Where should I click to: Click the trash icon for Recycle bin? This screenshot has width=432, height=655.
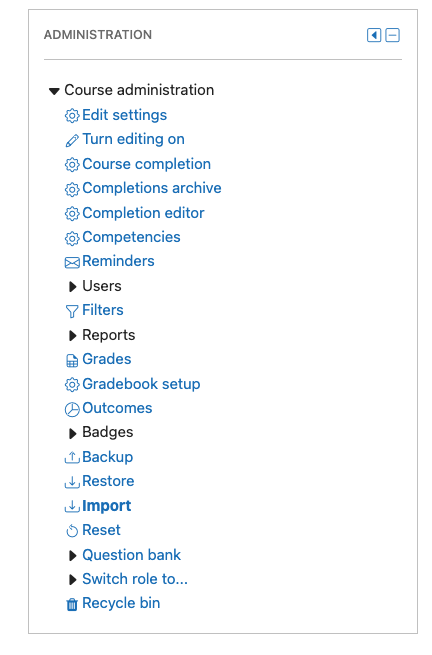tap(72, 604)
